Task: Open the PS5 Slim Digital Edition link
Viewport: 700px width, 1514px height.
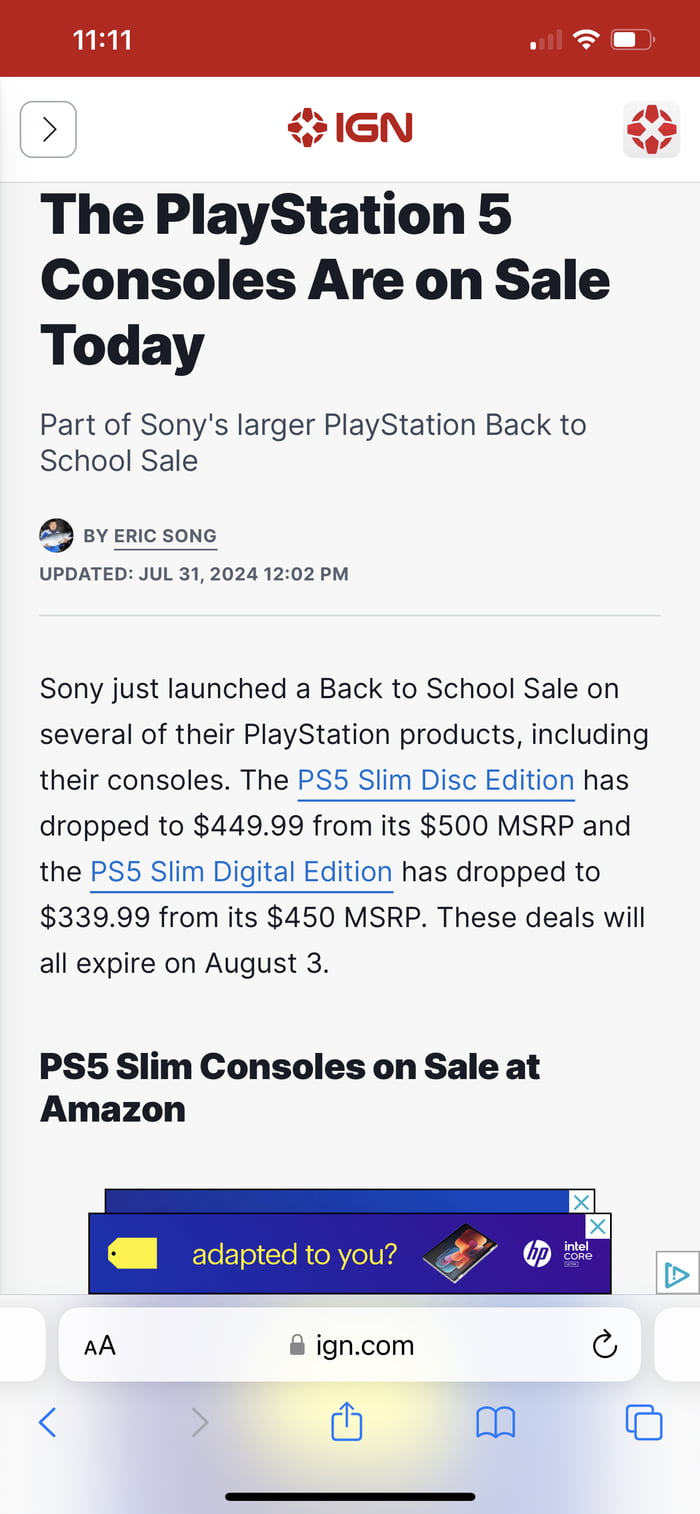Action: pyautogui.click(x=240, y=871)
